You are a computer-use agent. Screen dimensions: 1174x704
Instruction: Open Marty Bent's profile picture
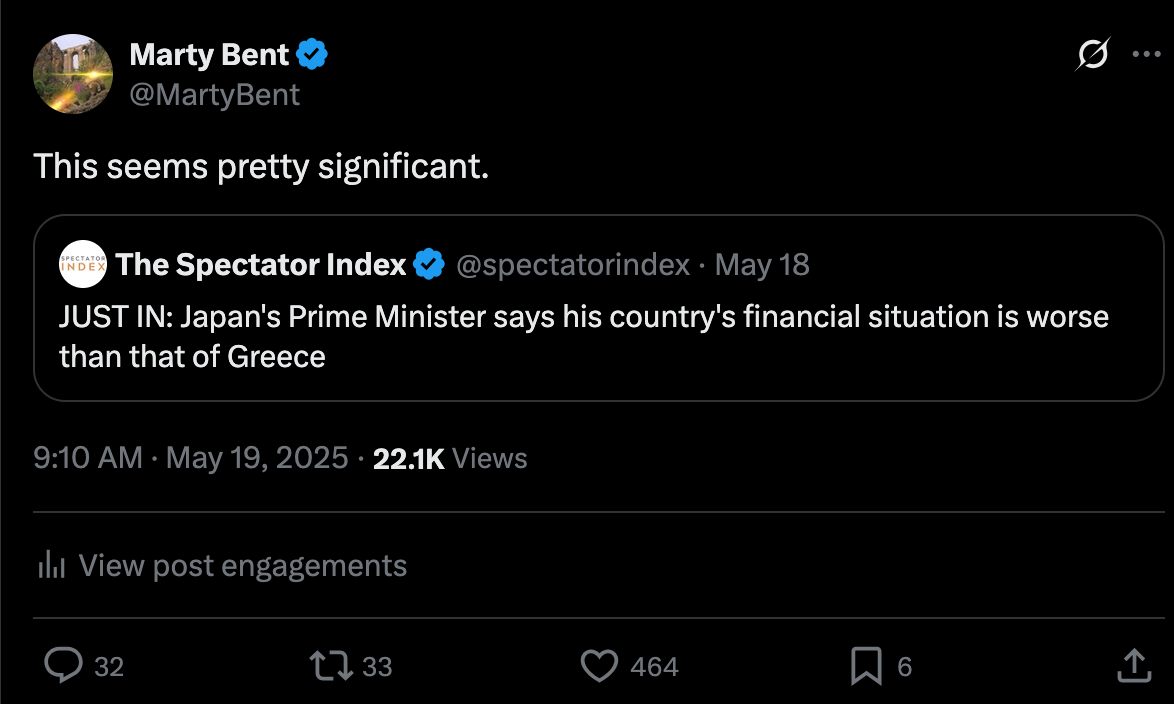(73, 73)
